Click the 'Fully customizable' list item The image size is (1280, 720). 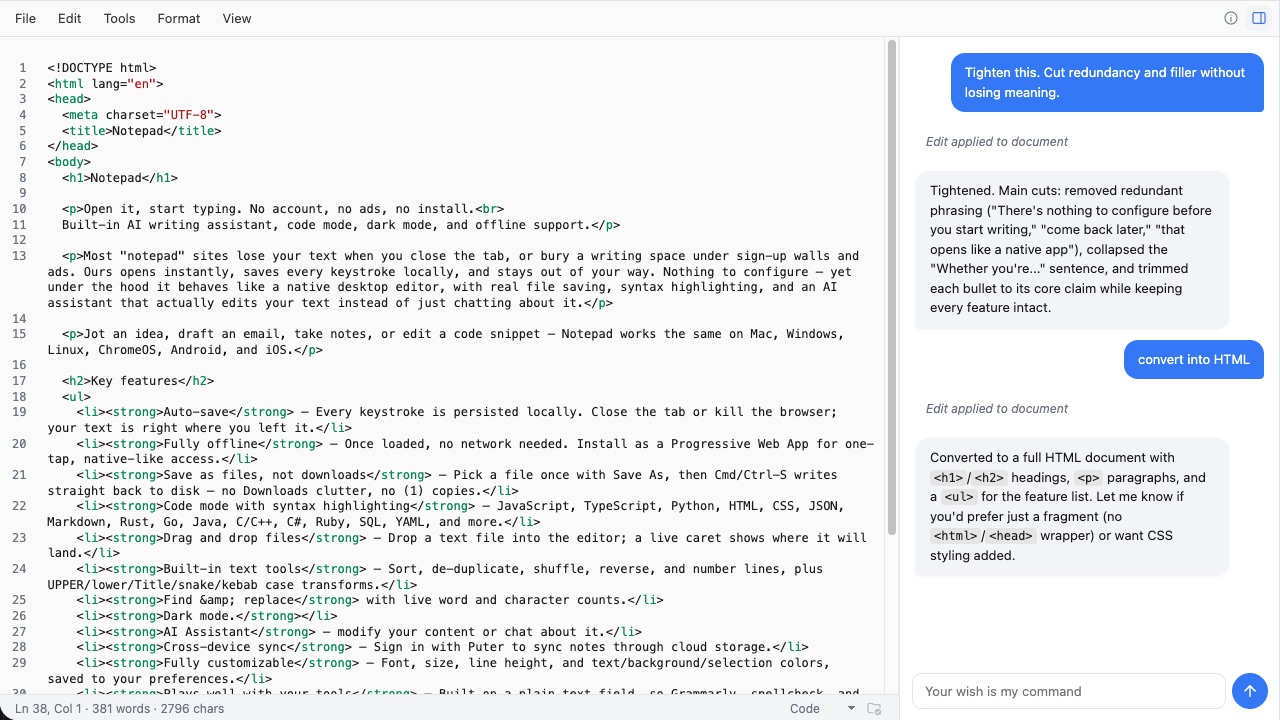point(439,670)
